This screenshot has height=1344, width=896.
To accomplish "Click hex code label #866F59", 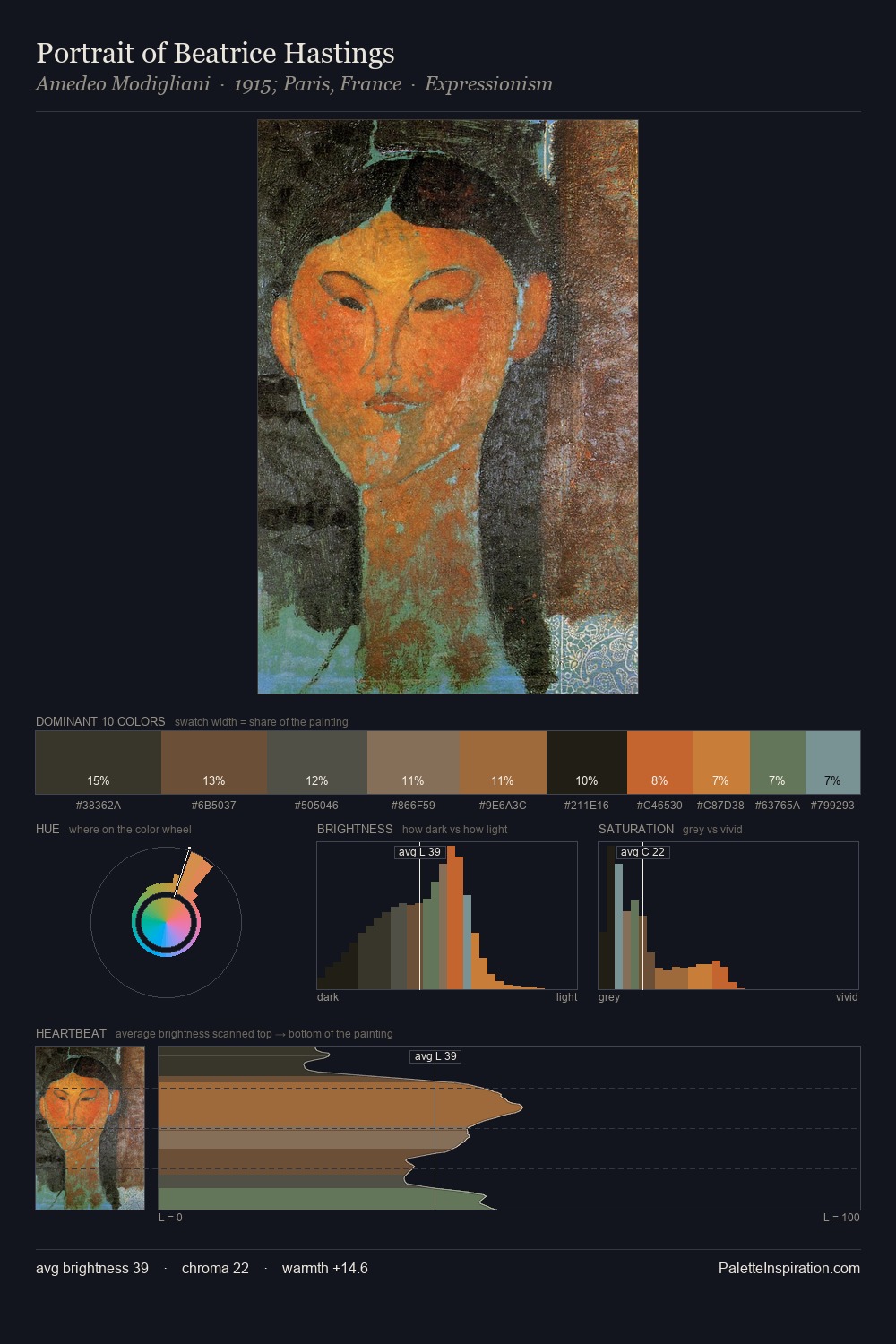I will 413,806.
